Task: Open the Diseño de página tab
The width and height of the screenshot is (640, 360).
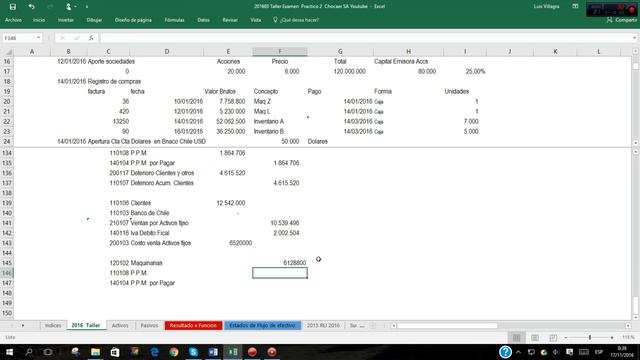Action: coord(133,20)
